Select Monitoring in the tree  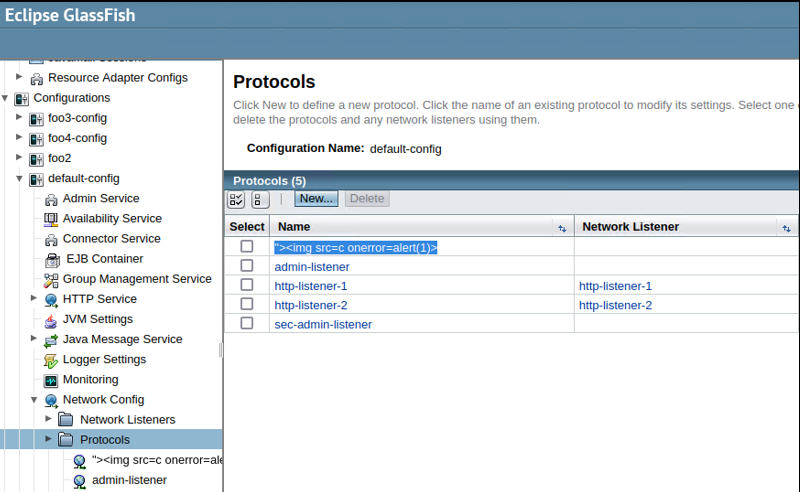90,380
